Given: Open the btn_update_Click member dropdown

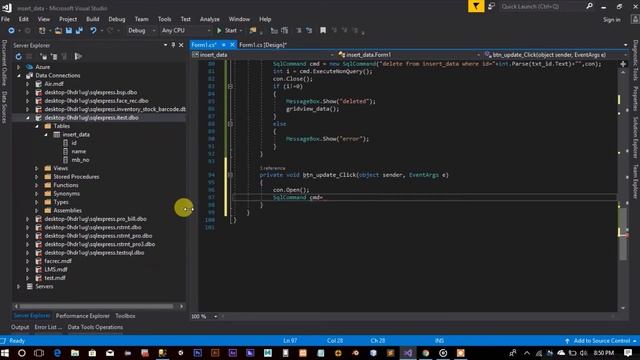Looking at the screenshot, I should point(555,55).
